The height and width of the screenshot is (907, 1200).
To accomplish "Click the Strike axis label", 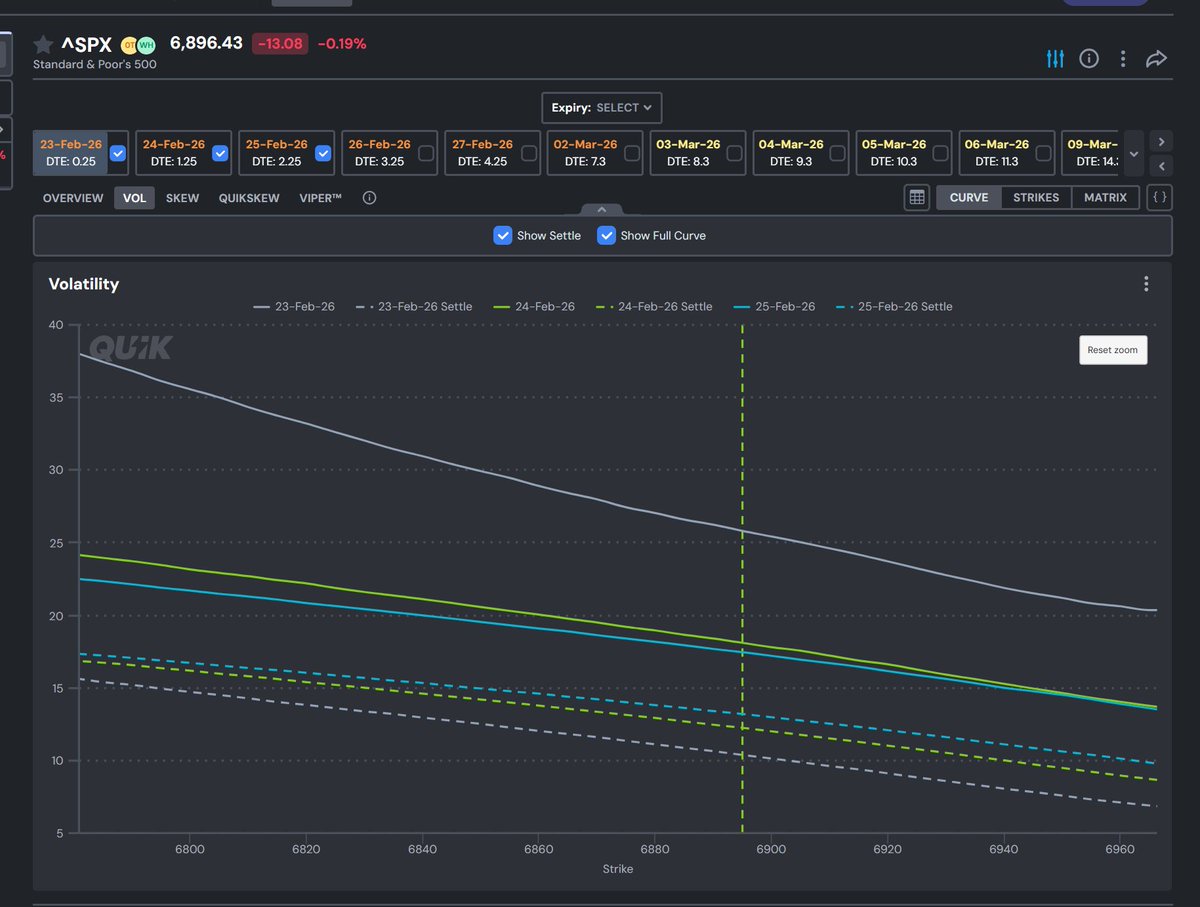I will 618,869.
